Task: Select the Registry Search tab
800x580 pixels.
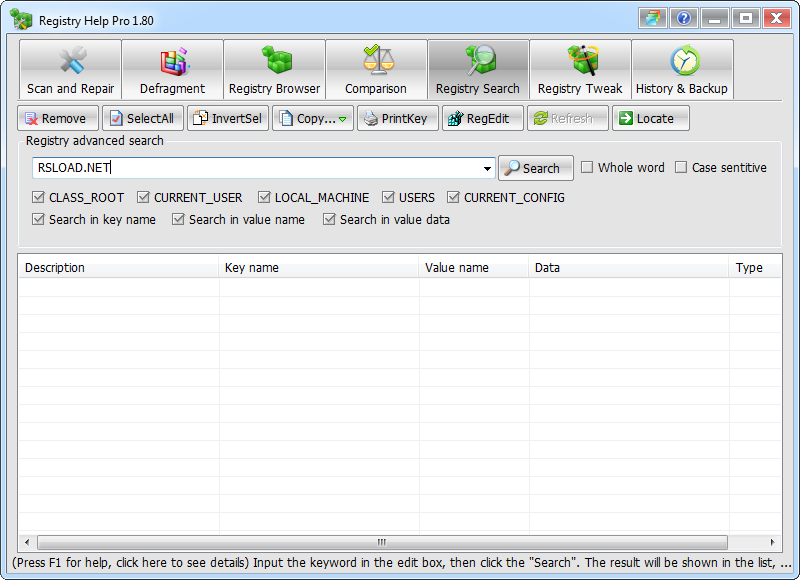Action: click(478, 69)
